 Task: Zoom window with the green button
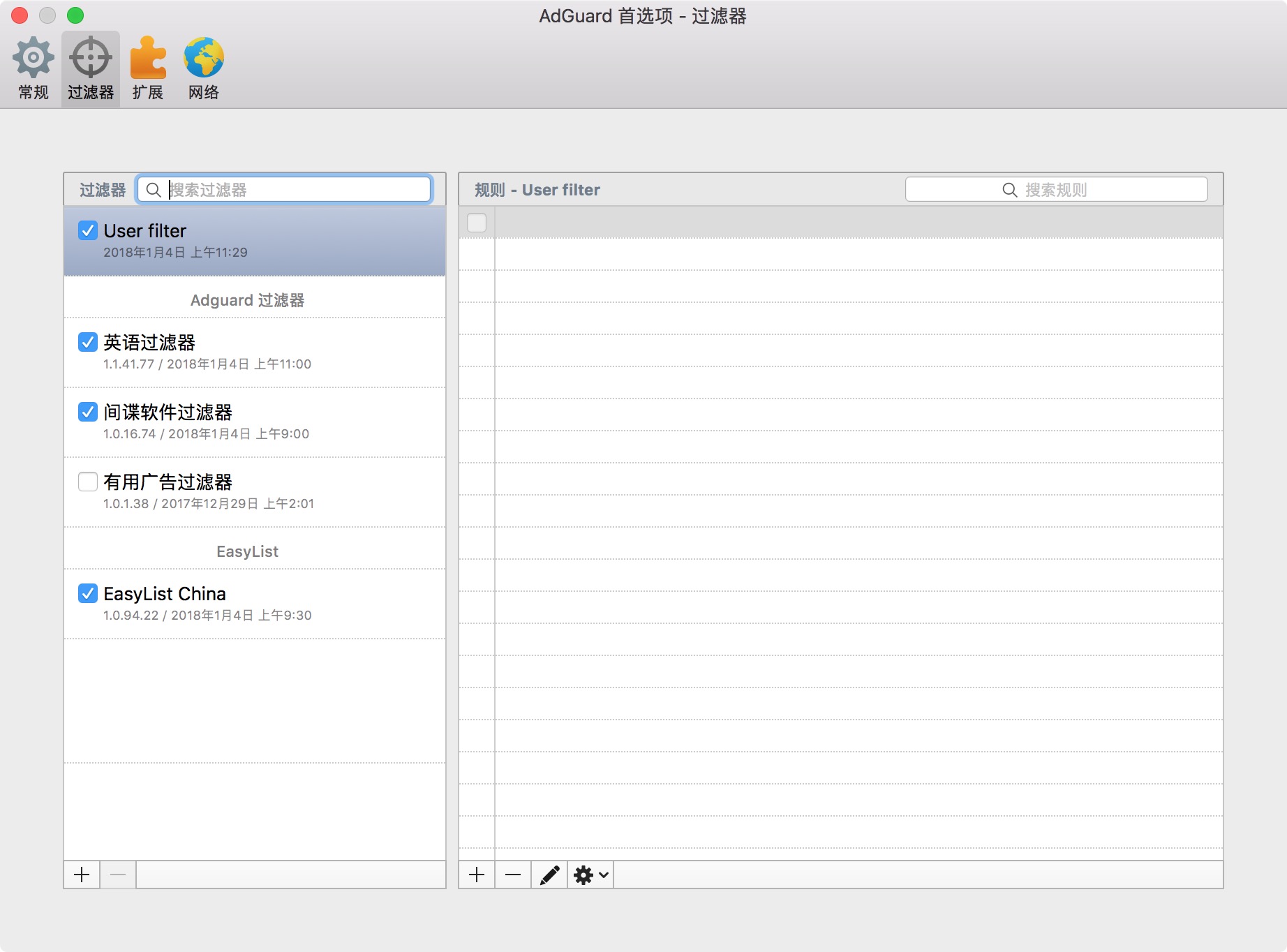pos(75,15)
